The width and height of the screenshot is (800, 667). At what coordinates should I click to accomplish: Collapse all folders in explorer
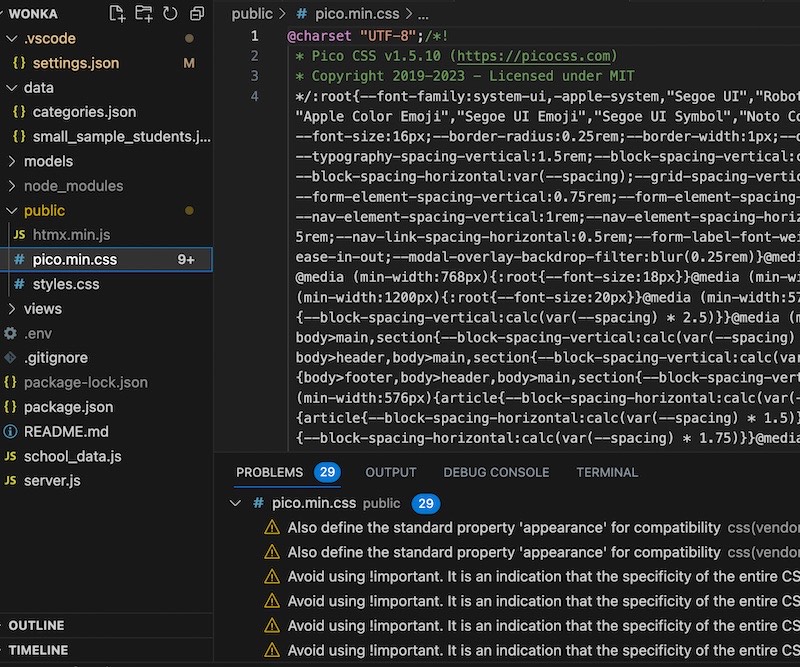pos(197,14)
